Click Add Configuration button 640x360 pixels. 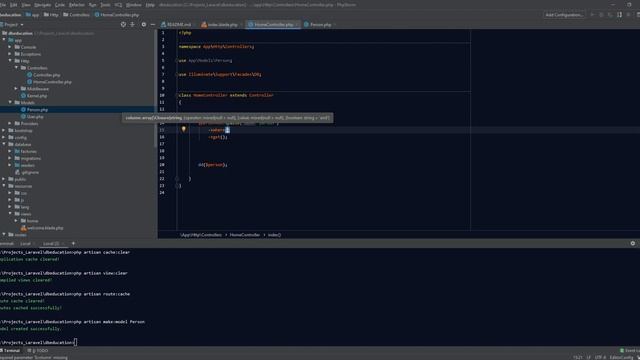point(564,15)
